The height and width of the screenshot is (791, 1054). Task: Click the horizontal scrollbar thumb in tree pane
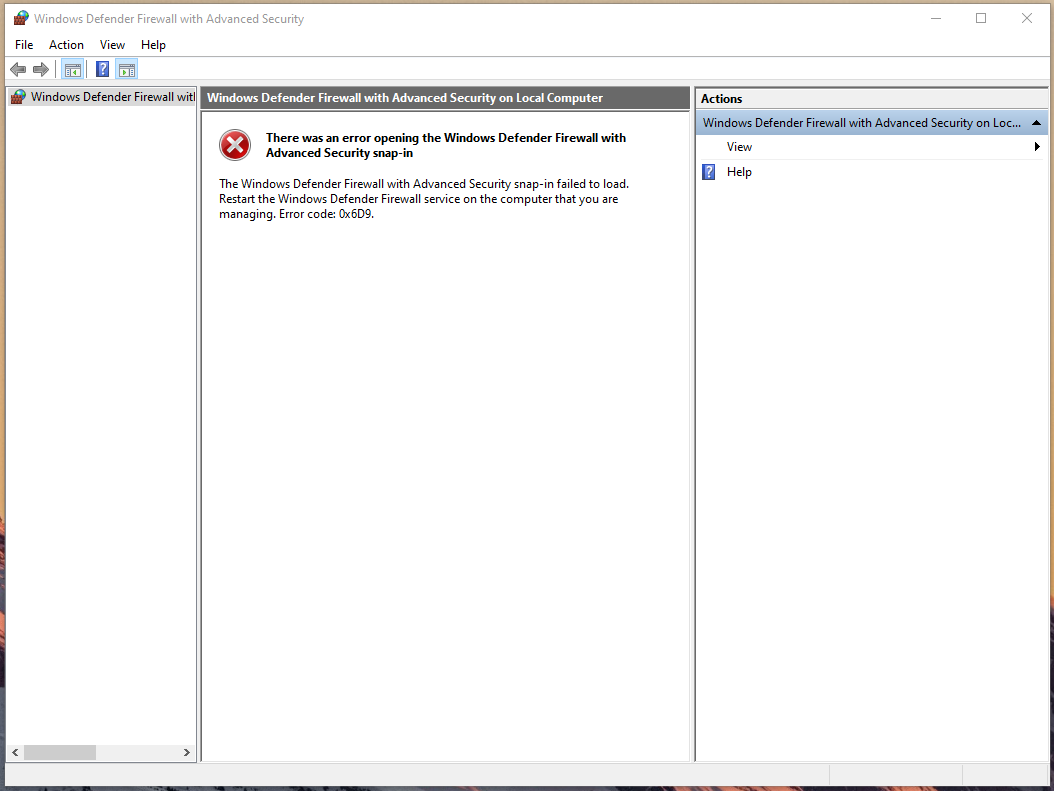60,753
